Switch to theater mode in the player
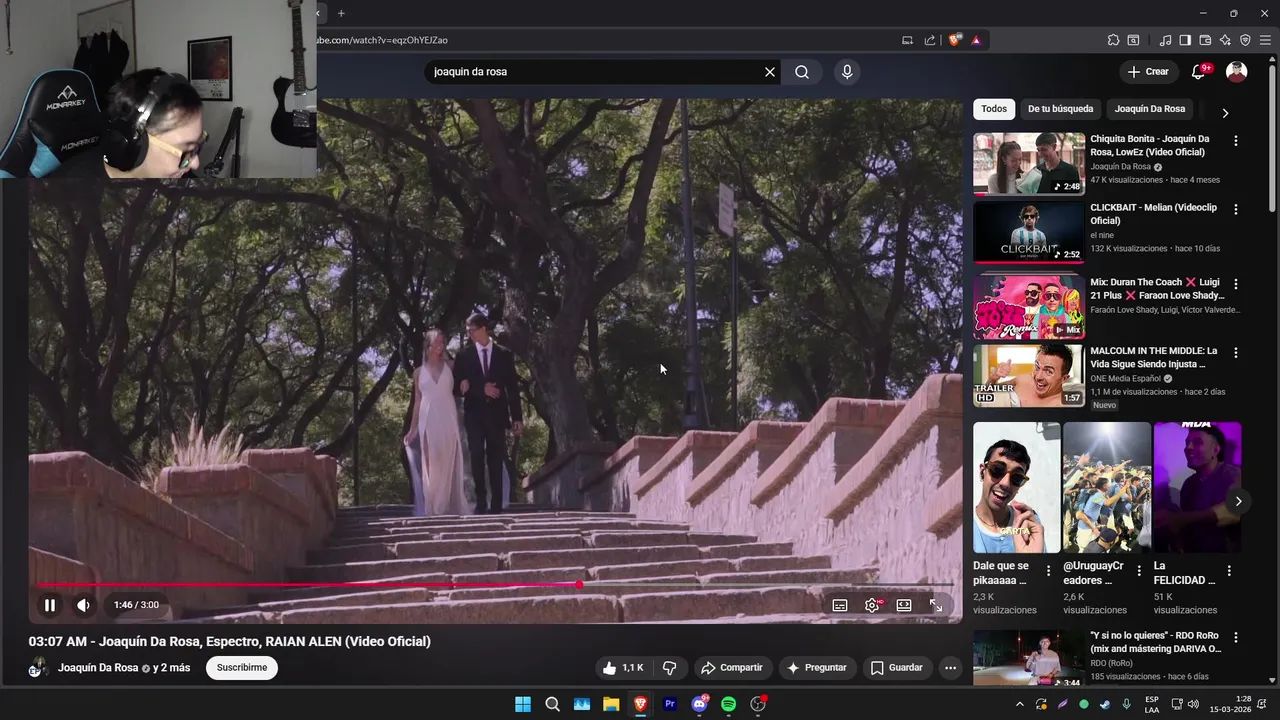Image resolution: width=1280 pixels, height=720 pixels. tap(904, 605)
